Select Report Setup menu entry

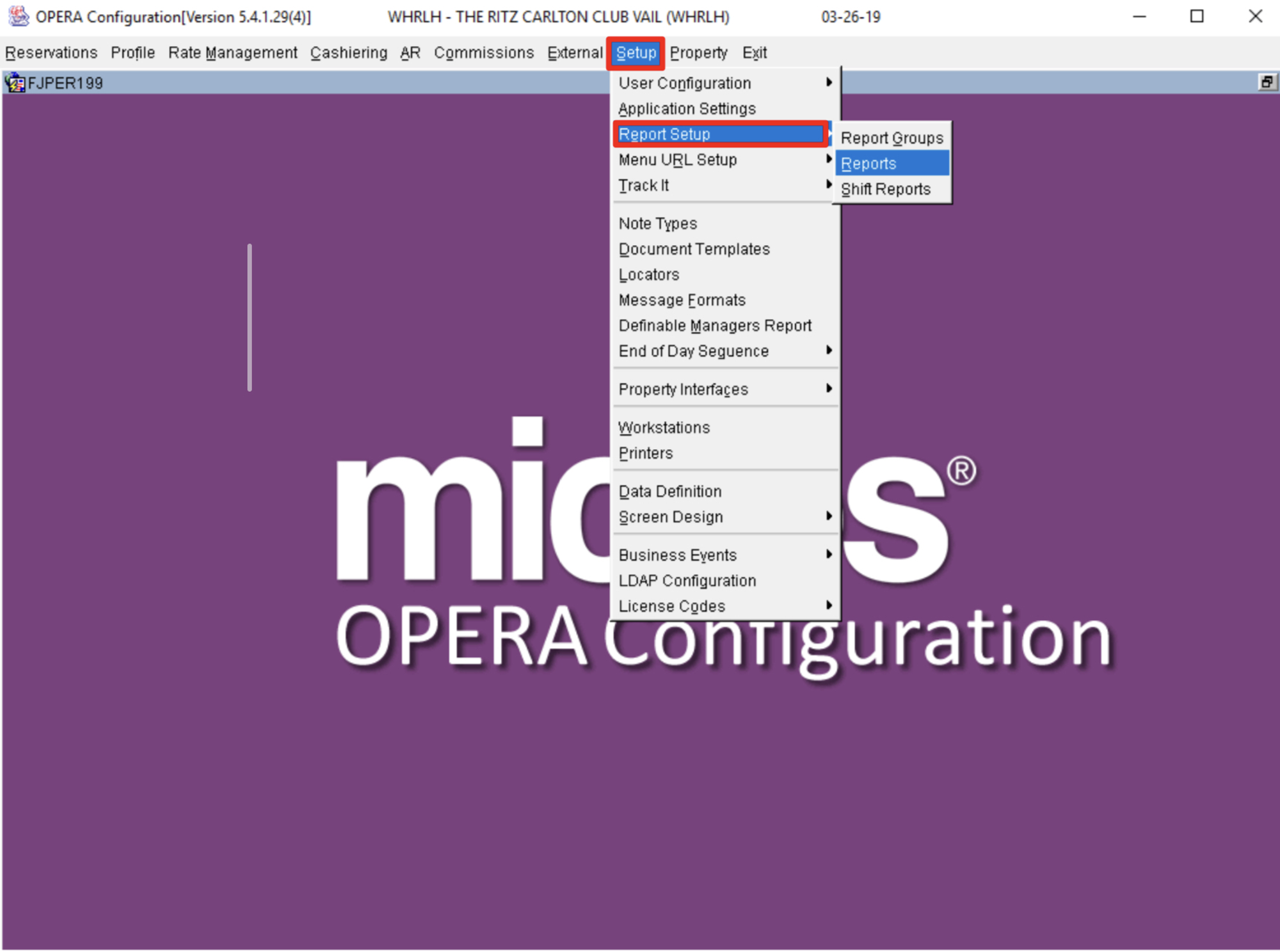pos(721,134)
